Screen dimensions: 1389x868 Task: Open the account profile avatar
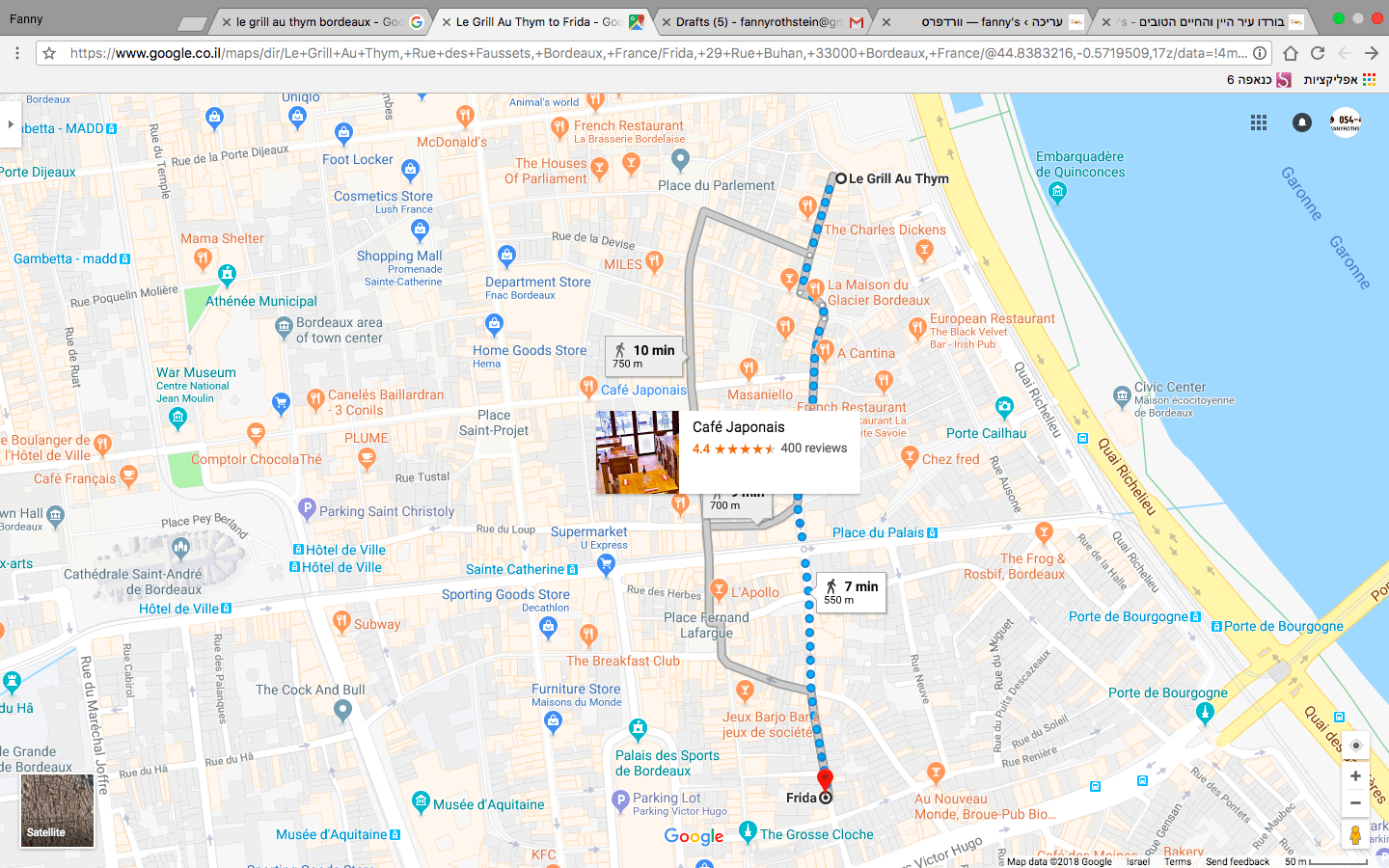[x=1346, y=122]
